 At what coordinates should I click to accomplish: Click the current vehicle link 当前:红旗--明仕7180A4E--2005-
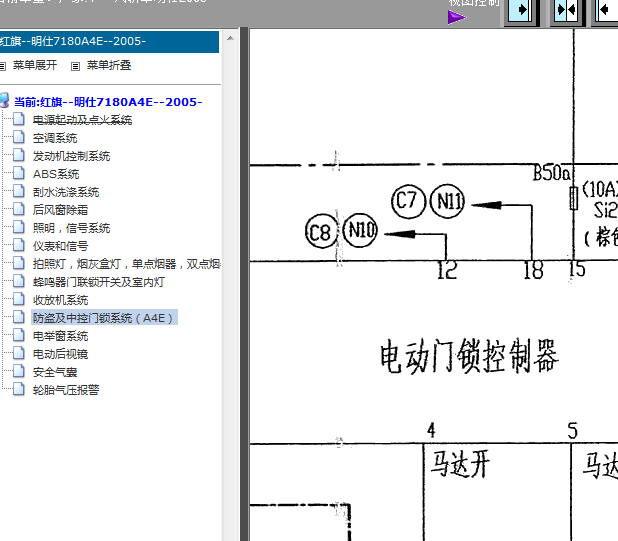coord(108,102)
